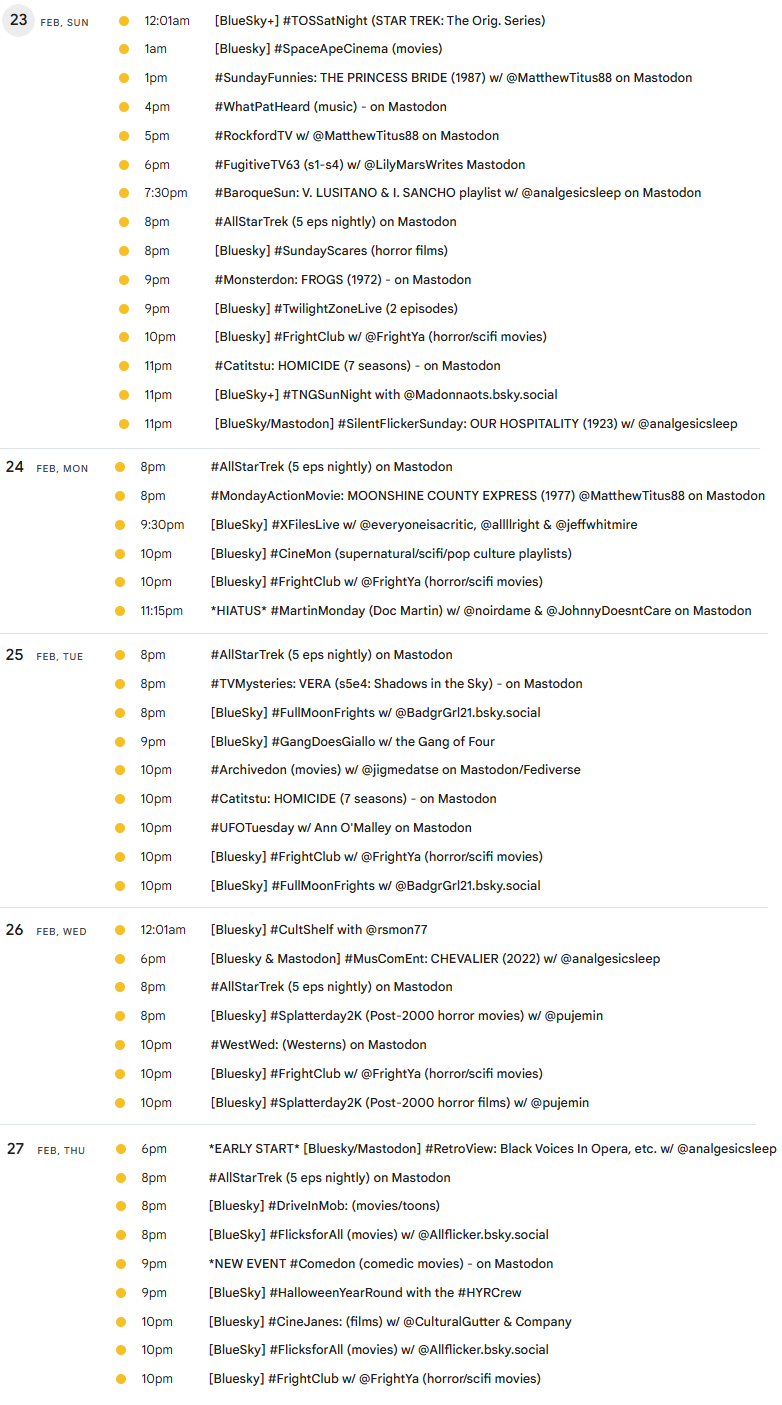
Task: Click yellow dot beside #TVMysteries: VERA event
Action: coord(119,684)
